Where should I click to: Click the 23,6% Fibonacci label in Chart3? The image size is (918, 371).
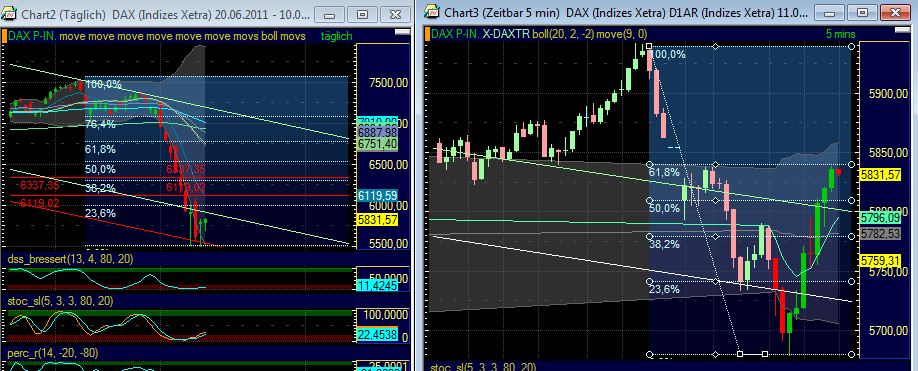664,289
